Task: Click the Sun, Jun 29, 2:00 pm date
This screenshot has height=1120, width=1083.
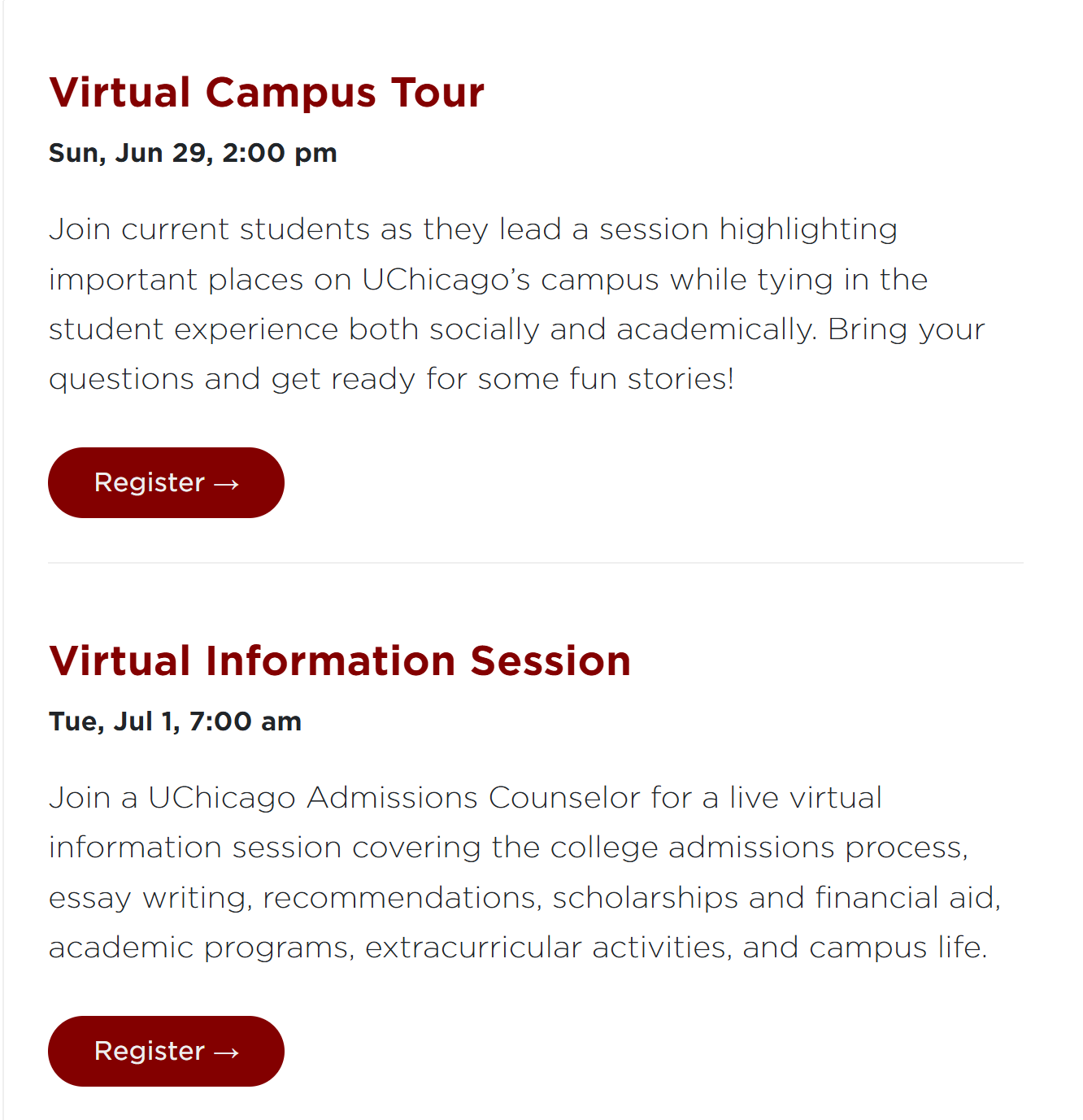Action: pos(193,153)
